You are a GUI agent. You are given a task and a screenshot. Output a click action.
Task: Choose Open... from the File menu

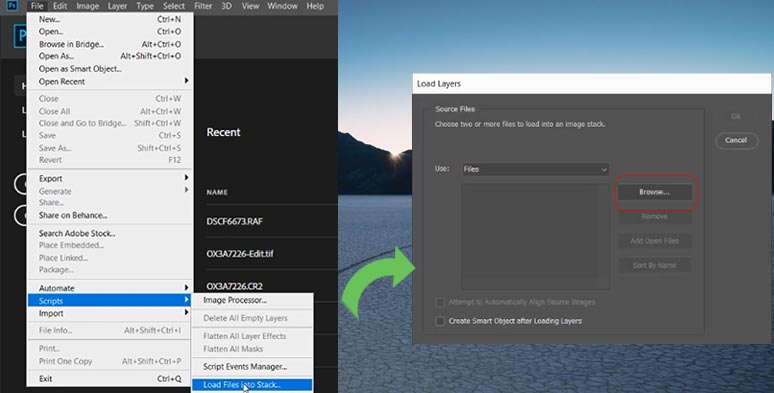pyautogui.click(x=110, y=32)
